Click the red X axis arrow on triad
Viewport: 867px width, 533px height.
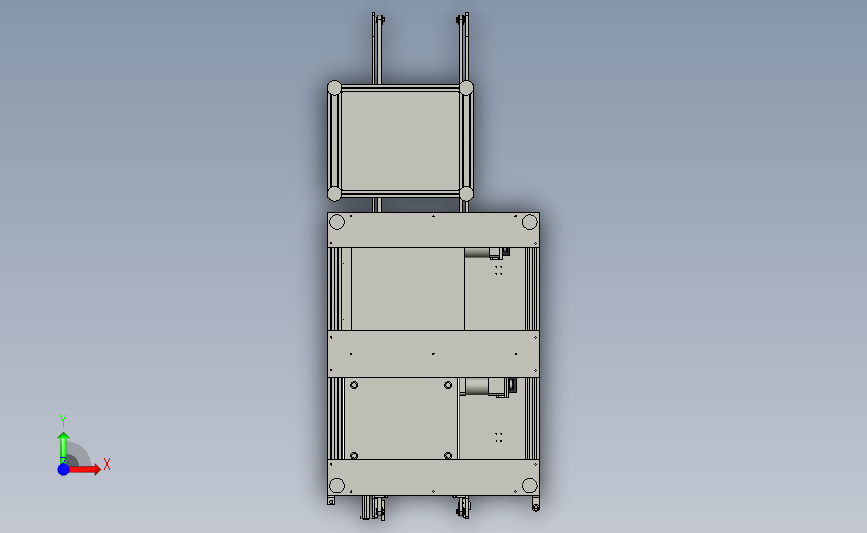[x=85, y=469]
